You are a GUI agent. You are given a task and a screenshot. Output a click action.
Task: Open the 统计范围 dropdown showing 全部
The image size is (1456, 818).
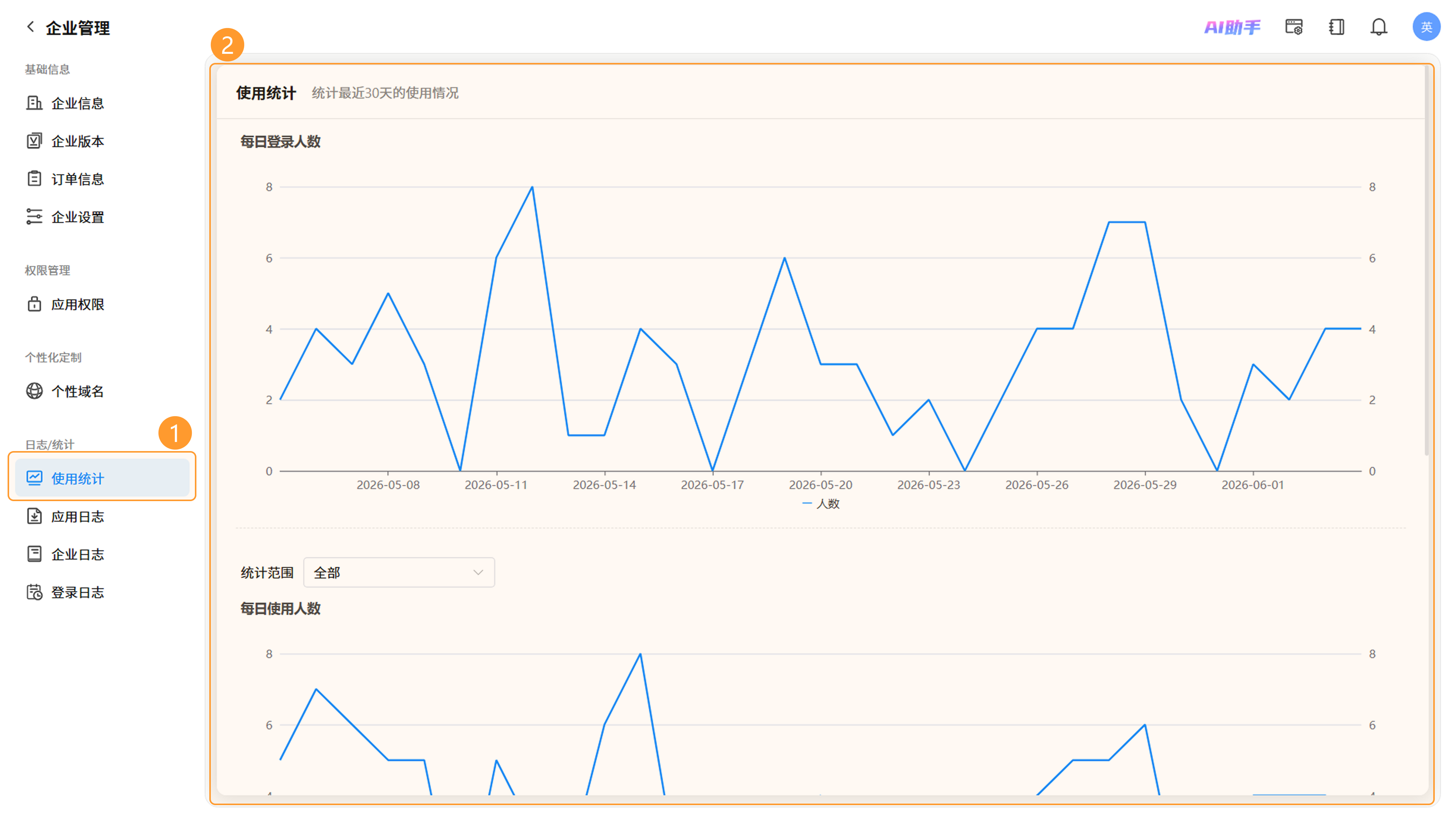pos(399,572)
